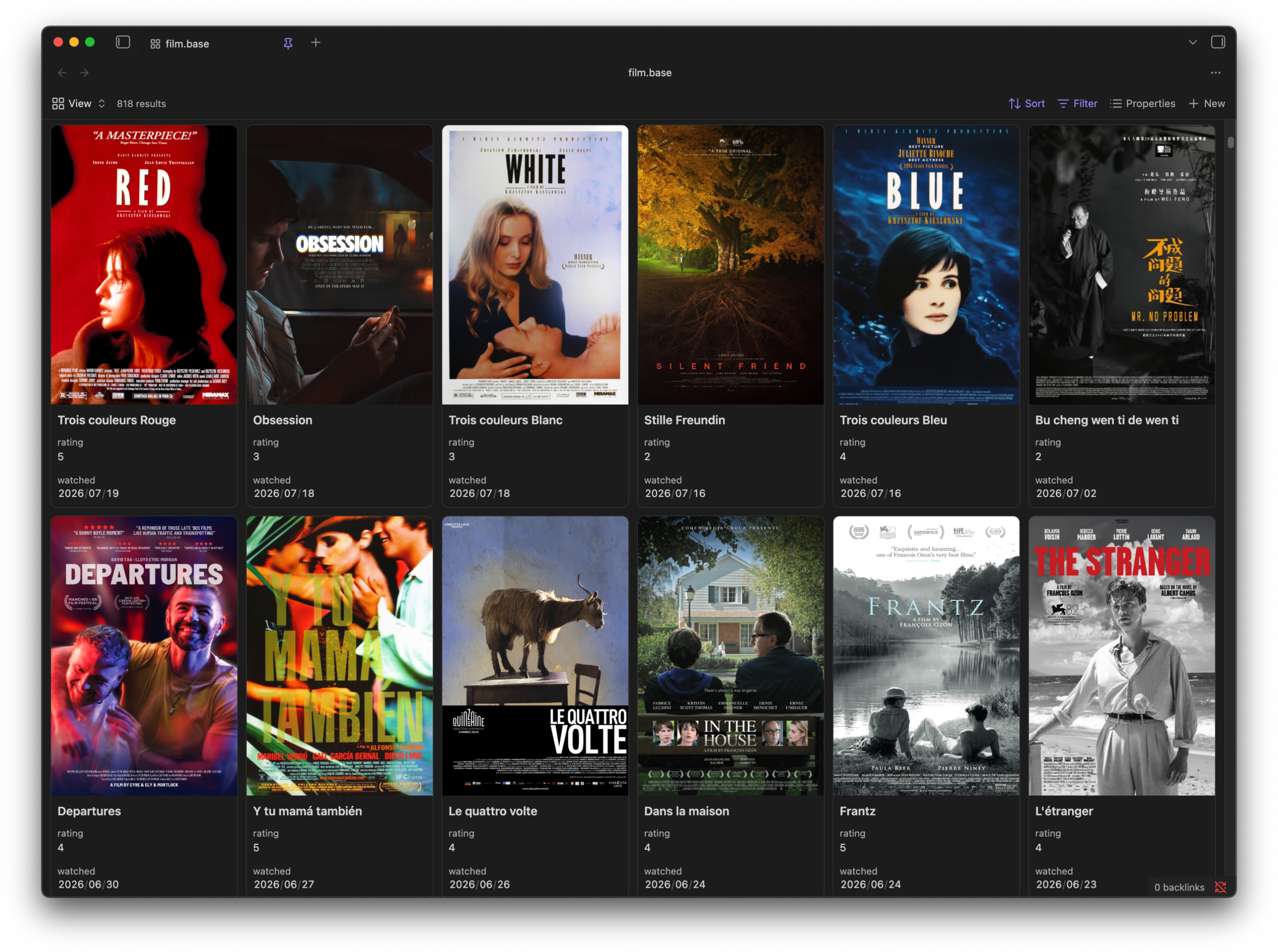Viewport: 1278px width, 952px height.
Task: Open the View layout switcher
Action: click(79, 104)
